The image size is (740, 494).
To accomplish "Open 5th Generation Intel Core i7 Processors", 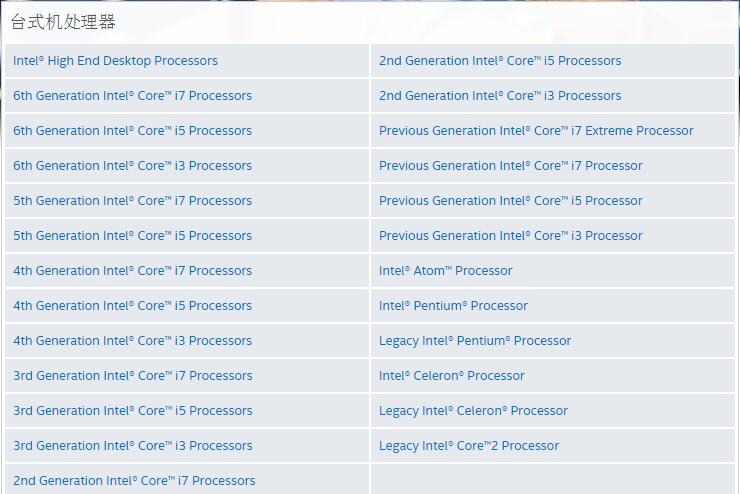I will tap(132, 201).
